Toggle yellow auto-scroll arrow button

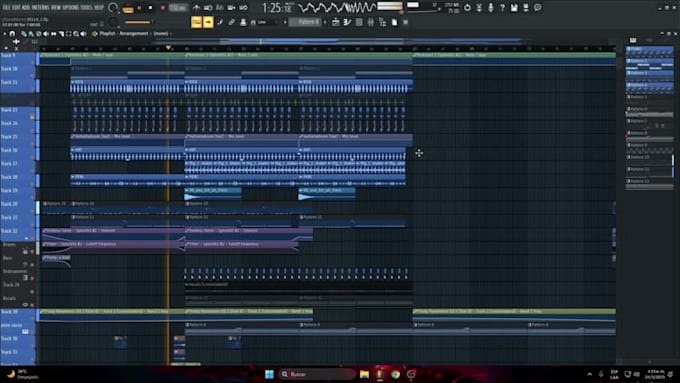(x=208, y=22)
